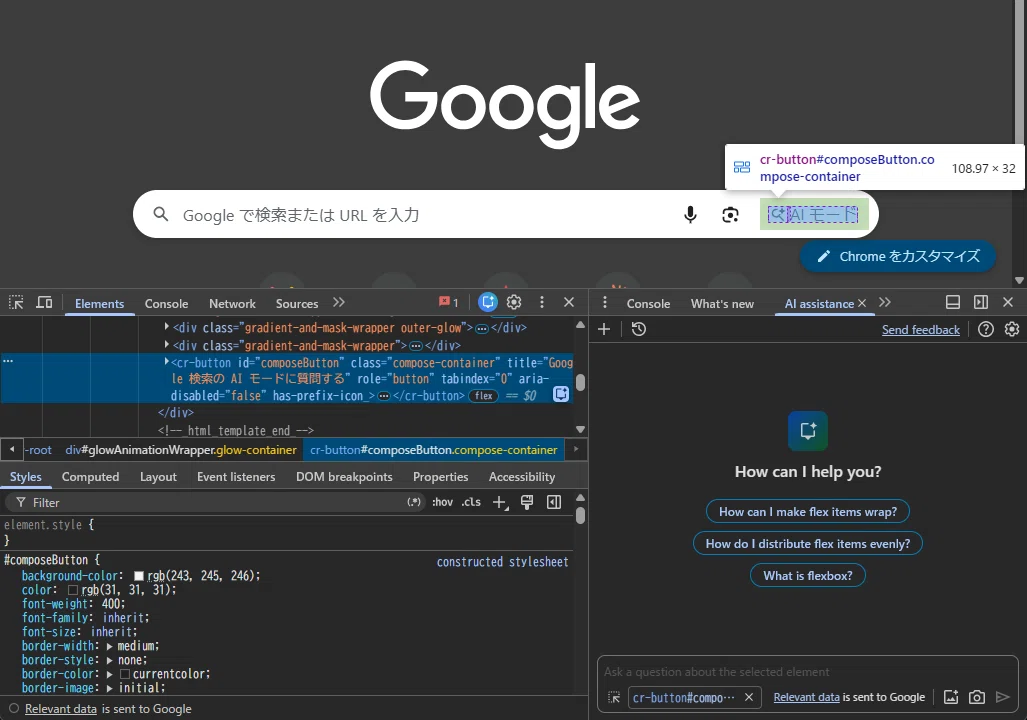The width and height of the screenshot is (1027, 720).
Task: Close the AI assistance tab
Action: (x=862, y=303)
